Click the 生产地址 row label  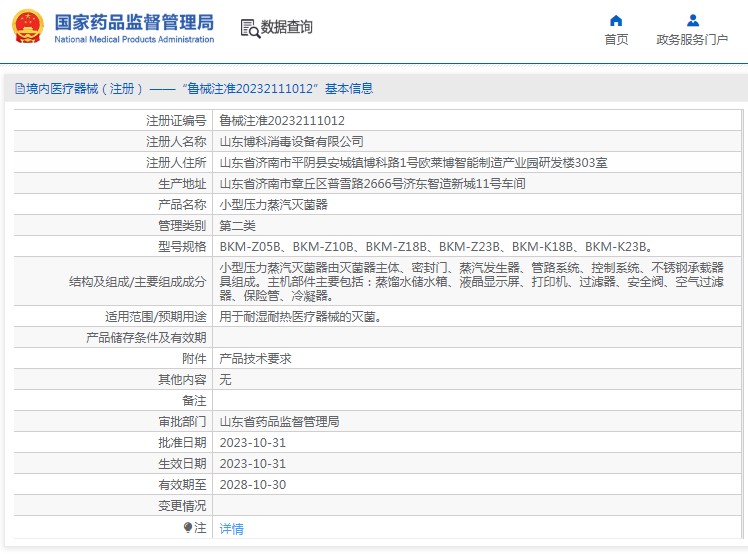[182, 184]
